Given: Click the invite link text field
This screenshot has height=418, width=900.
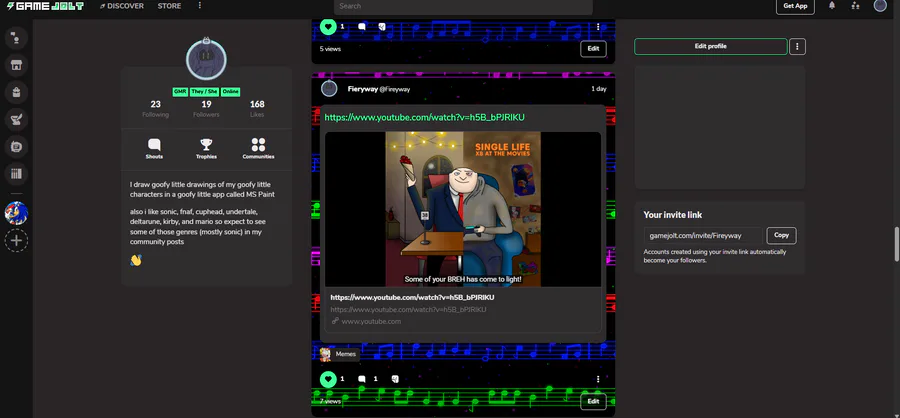Looking at the screenshot, I should point(703,235).
